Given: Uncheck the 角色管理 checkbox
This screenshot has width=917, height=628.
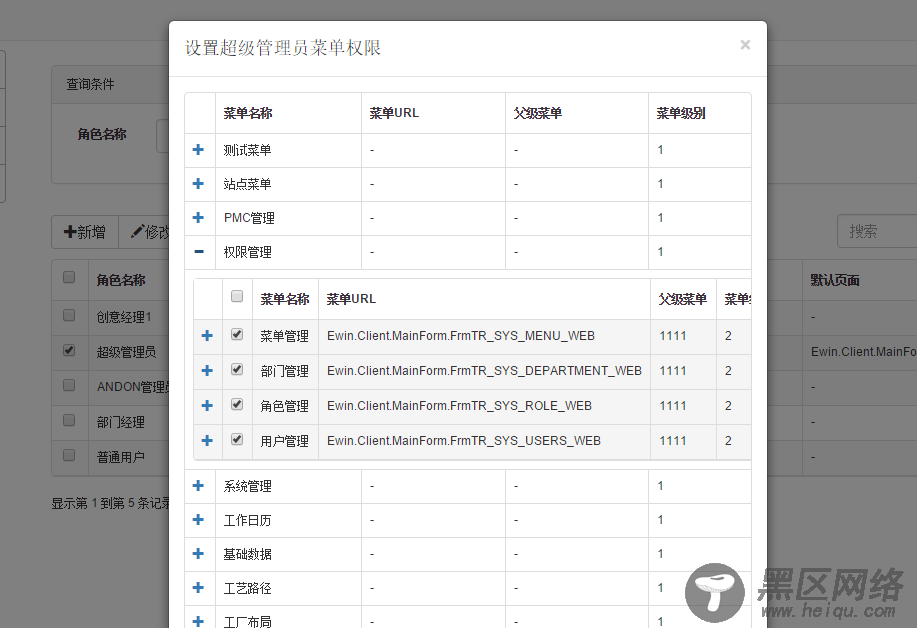Looking at the screenshot, I should (237, 405).
